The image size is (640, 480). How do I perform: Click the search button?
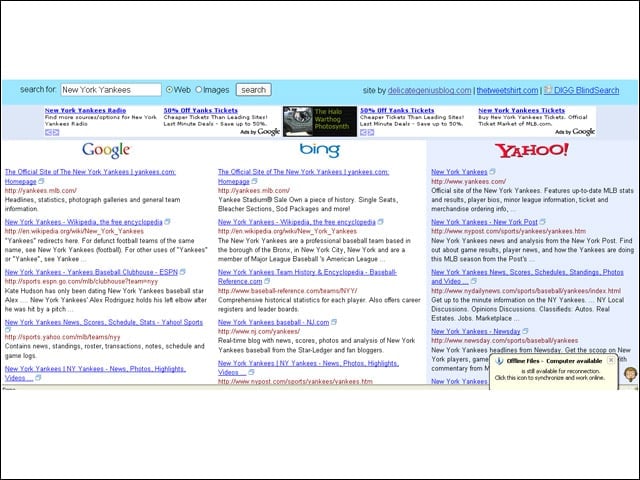coord(253,90)
